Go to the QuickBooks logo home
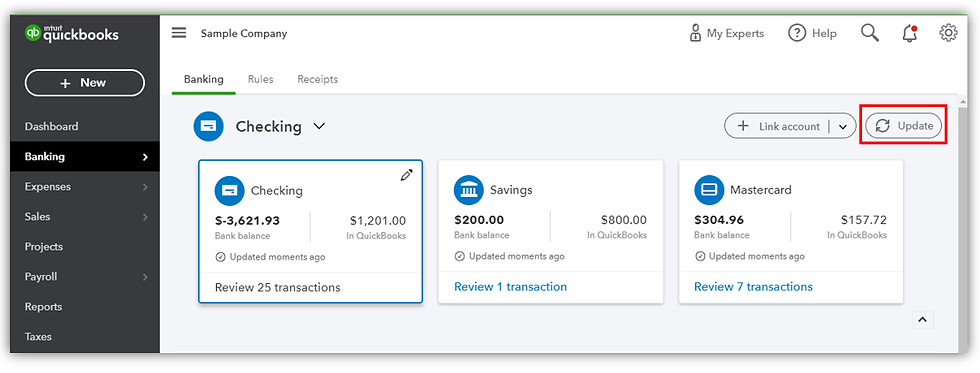The image size is (980, 373). point(71,33)
